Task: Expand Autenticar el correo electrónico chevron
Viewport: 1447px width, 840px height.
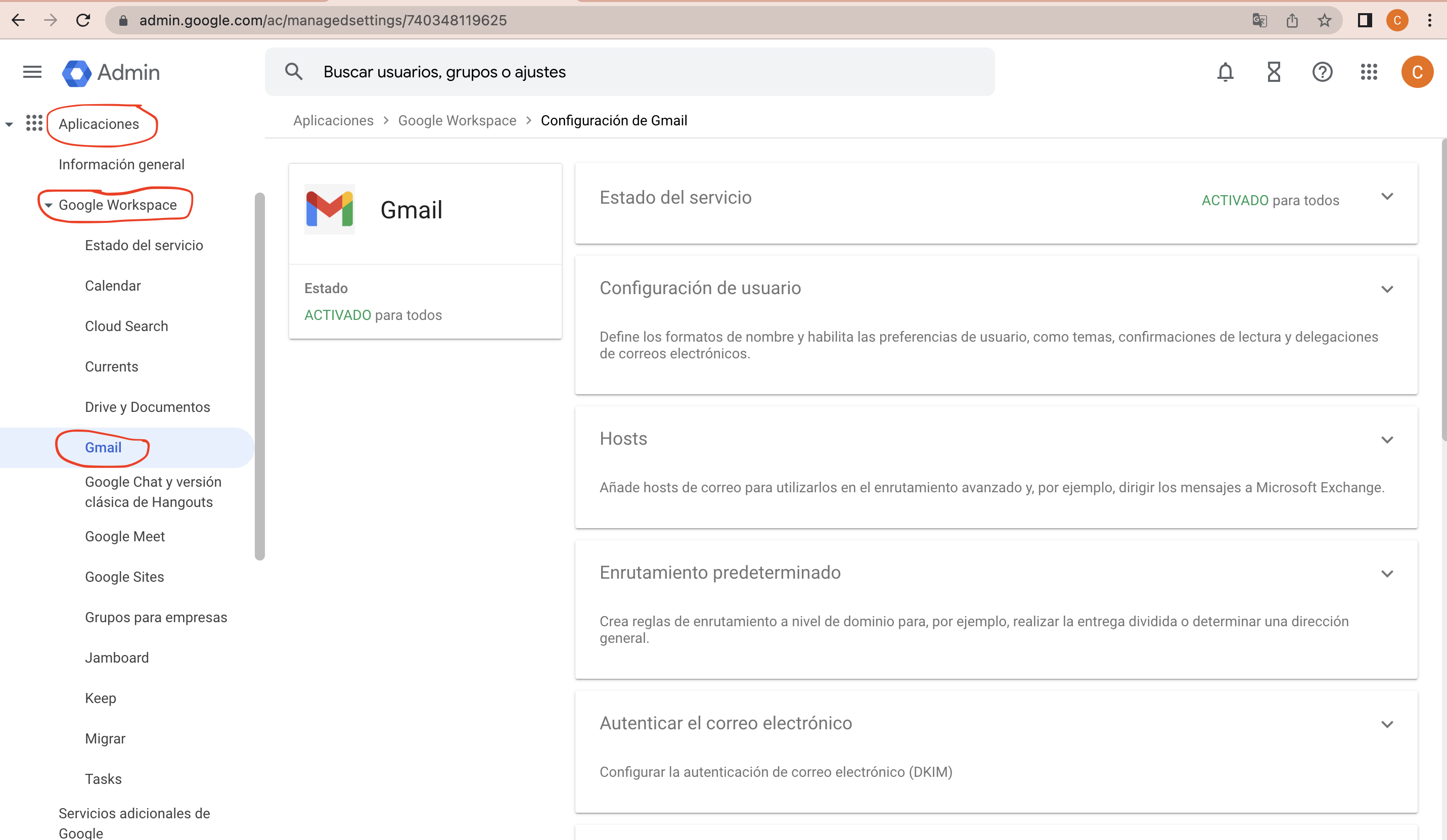Action: point(1387,724)
